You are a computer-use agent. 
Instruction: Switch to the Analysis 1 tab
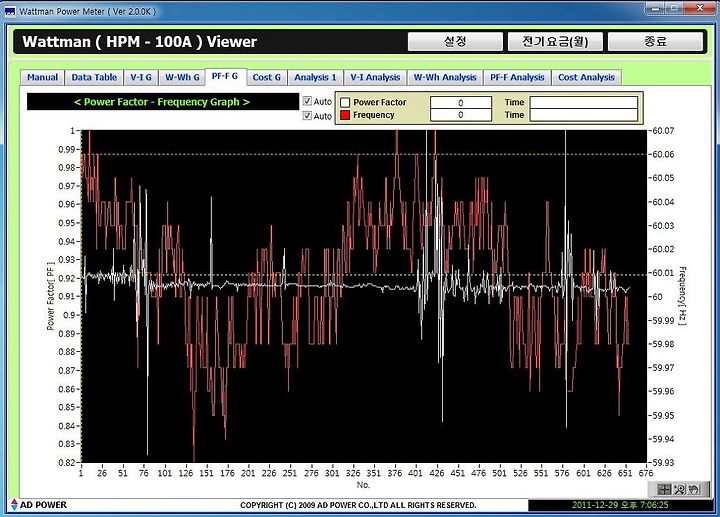[315, 77]
